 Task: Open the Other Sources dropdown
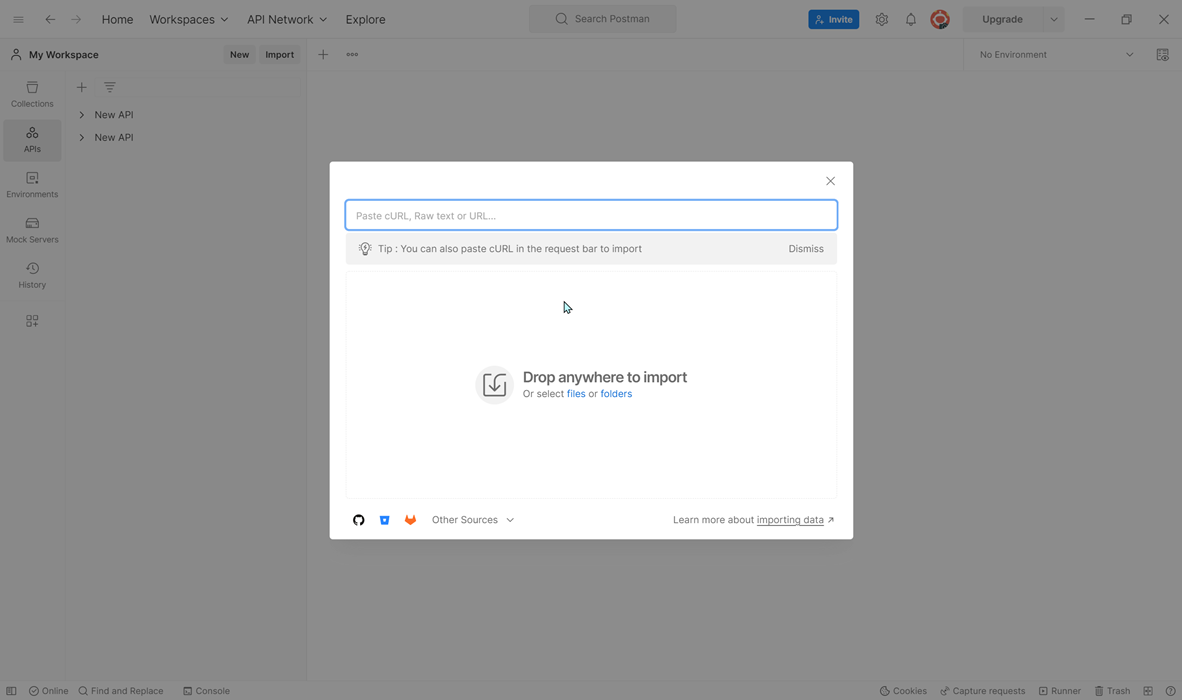(x=473, y=520)
